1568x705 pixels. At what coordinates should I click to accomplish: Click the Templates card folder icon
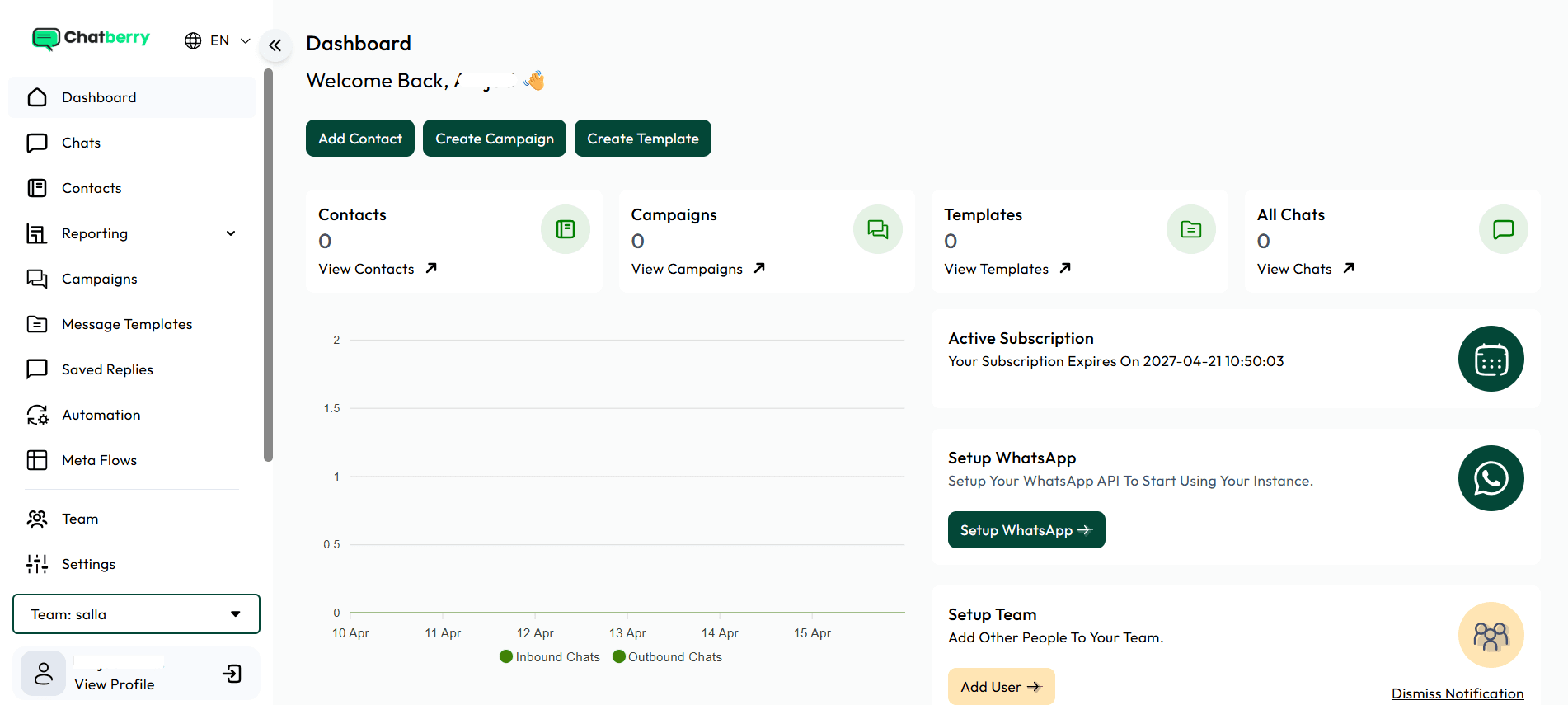point(1190,229)
